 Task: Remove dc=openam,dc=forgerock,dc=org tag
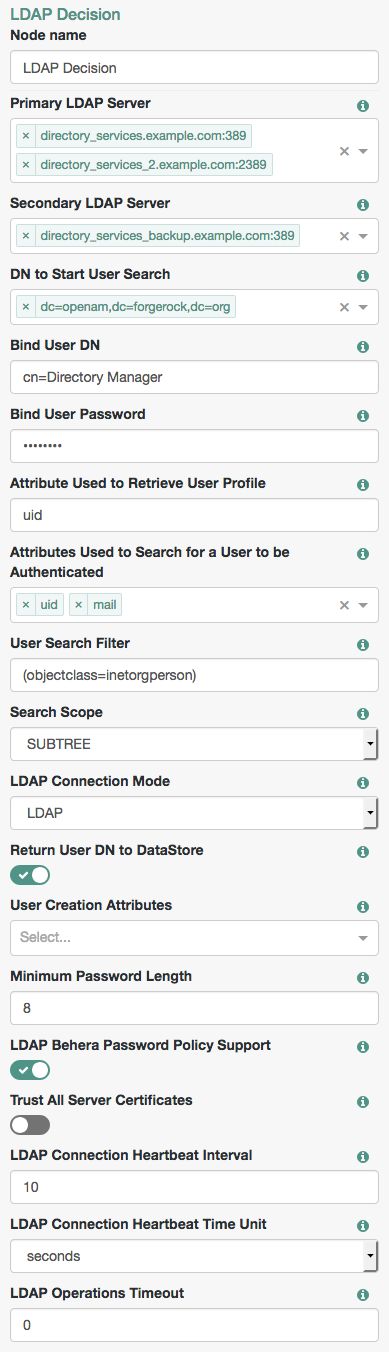26,307
